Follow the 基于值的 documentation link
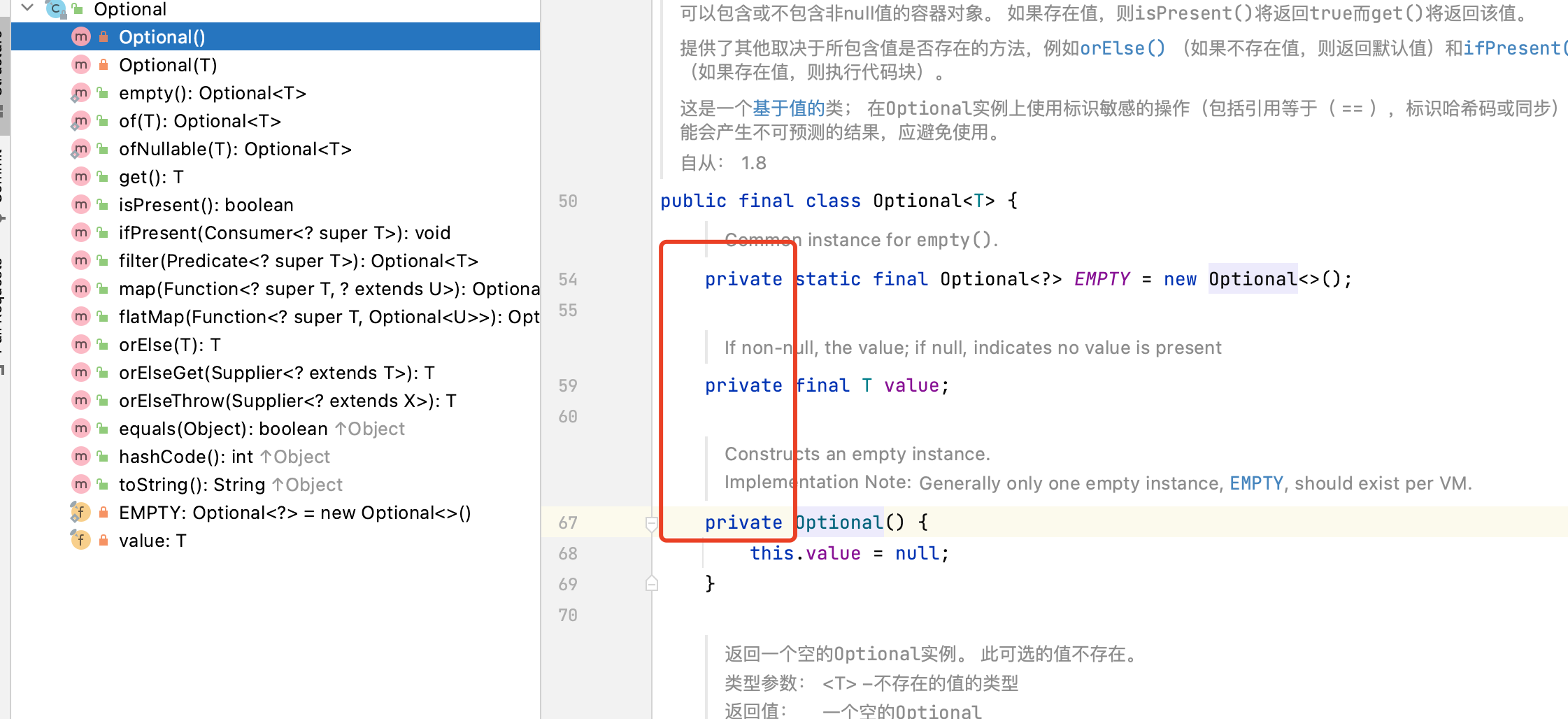This screenshot has width=1568, height=719. pos(788,108)
